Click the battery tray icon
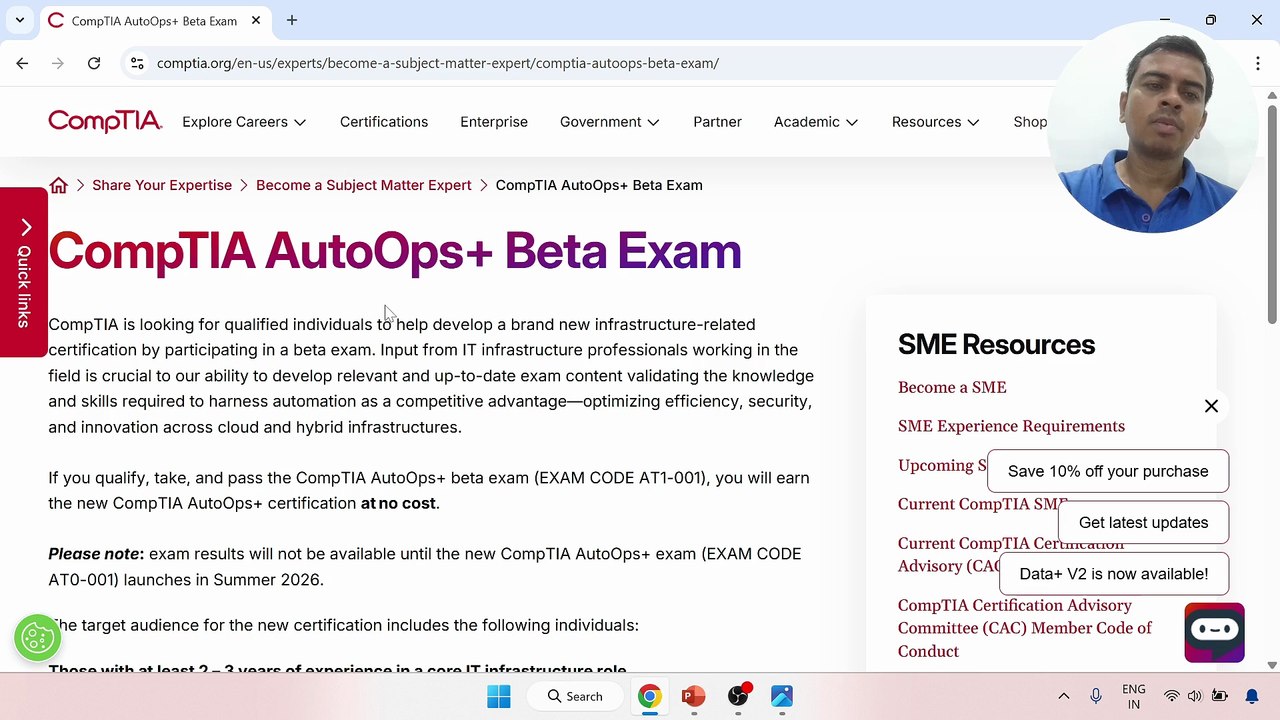Screen dimensions: 1280x720 point(1219,696)
